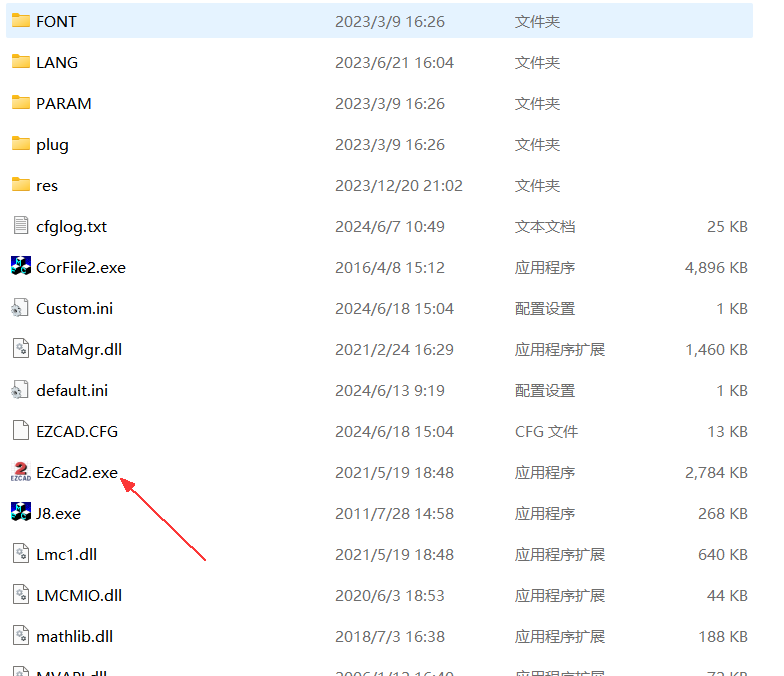Select the EZCAD.CFG file name
784x676 pixels.
pyautogui.click(x=77, y=432)
